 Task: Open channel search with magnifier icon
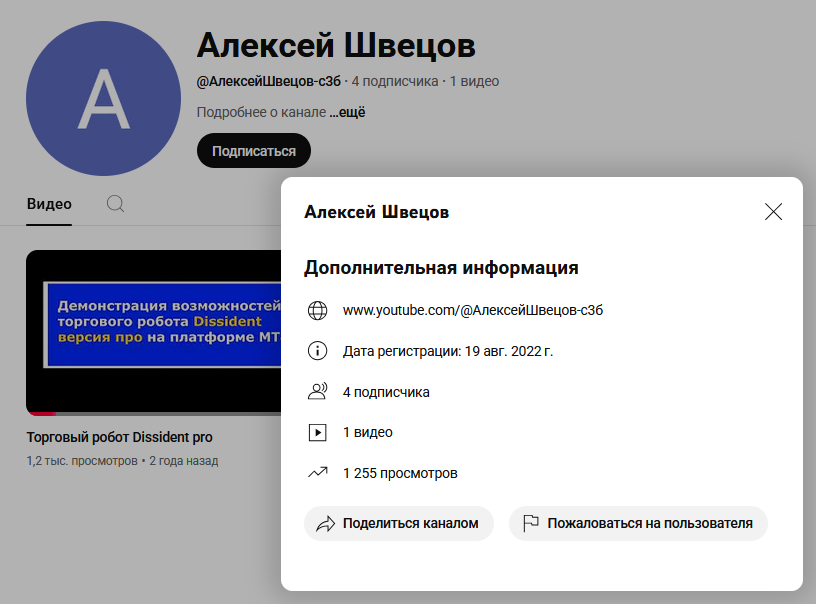(x=116, y=204)
